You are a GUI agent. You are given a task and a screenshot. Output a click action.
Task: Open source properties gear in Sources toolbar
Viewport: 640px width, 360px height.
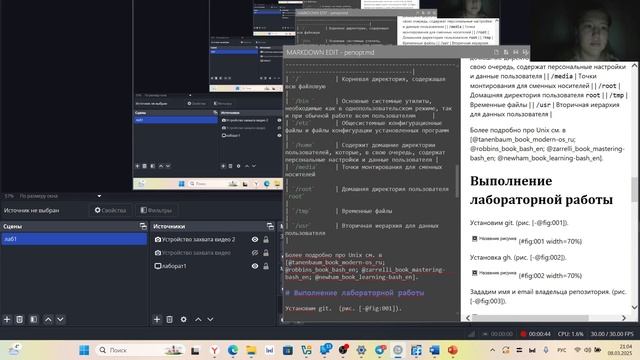[184, 319]
